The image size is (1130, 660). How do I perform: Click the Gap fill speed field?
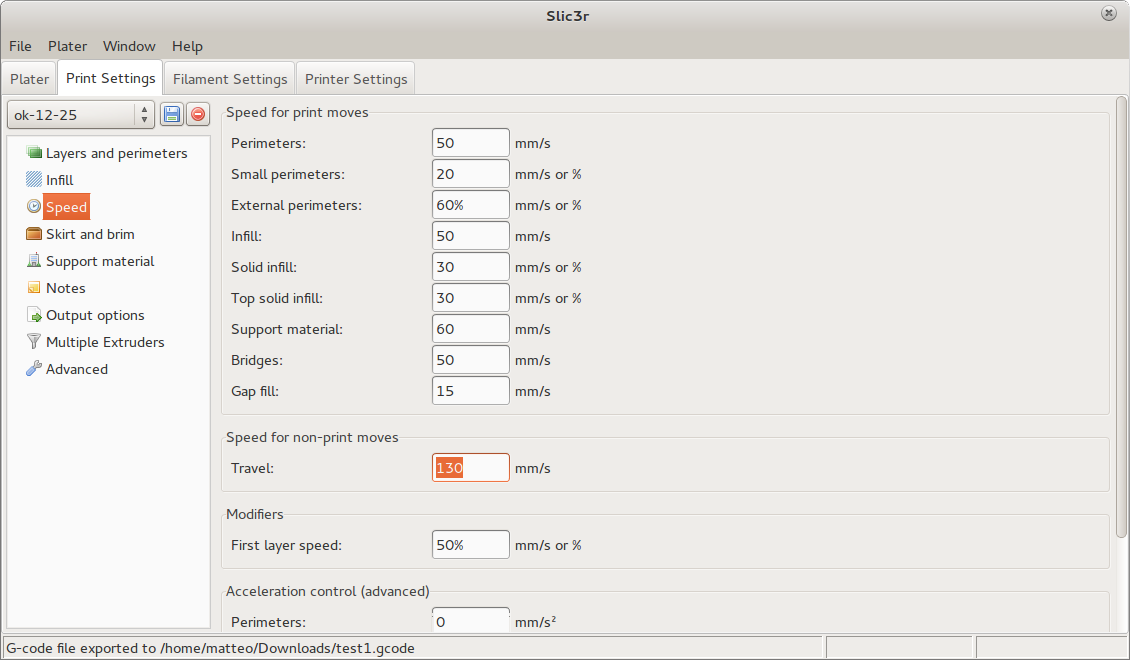(471, 391)
